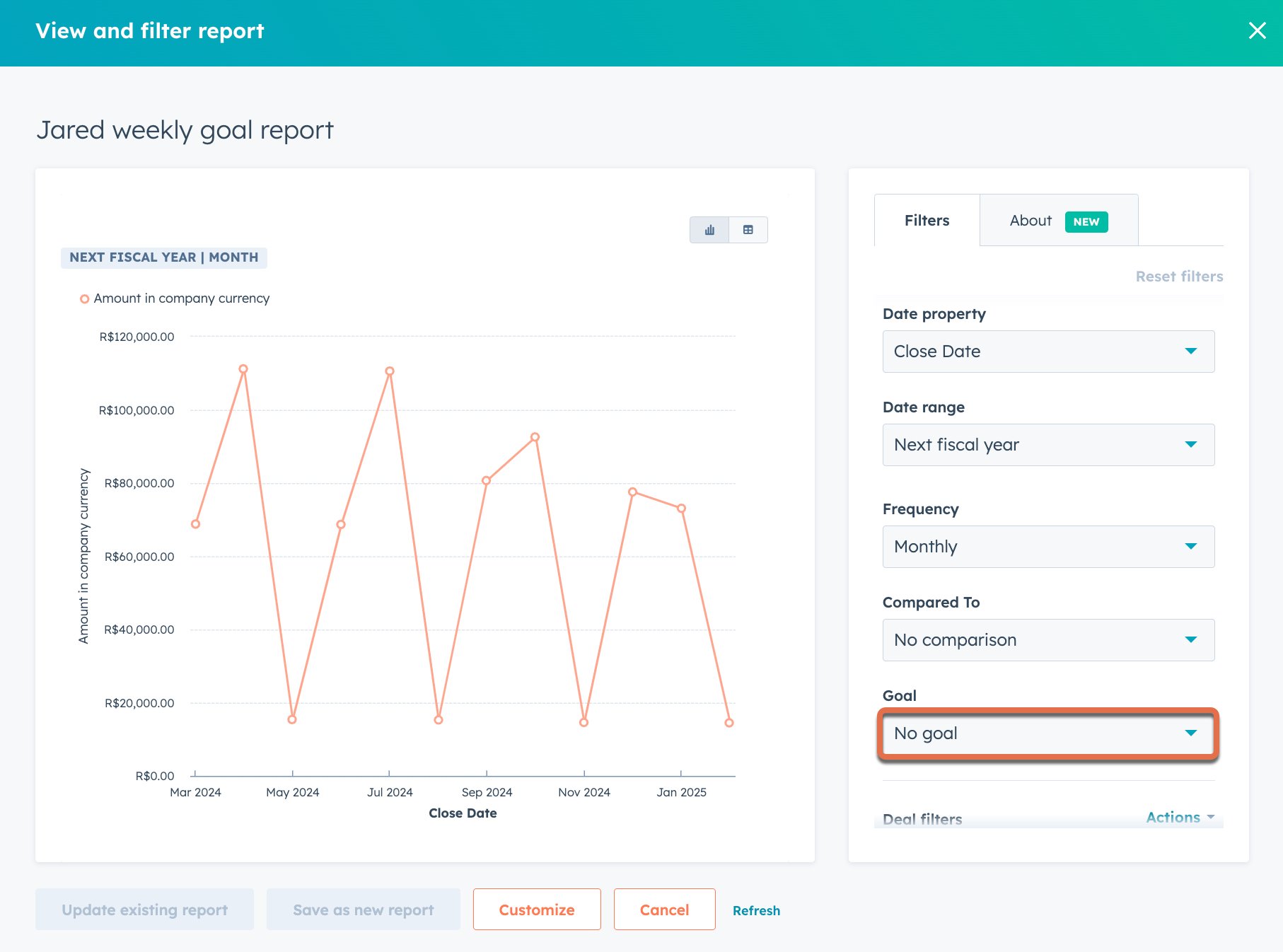Switch to the Filters tab
The height and width of the screenshot is (952, 1283).
coord(926,220)
